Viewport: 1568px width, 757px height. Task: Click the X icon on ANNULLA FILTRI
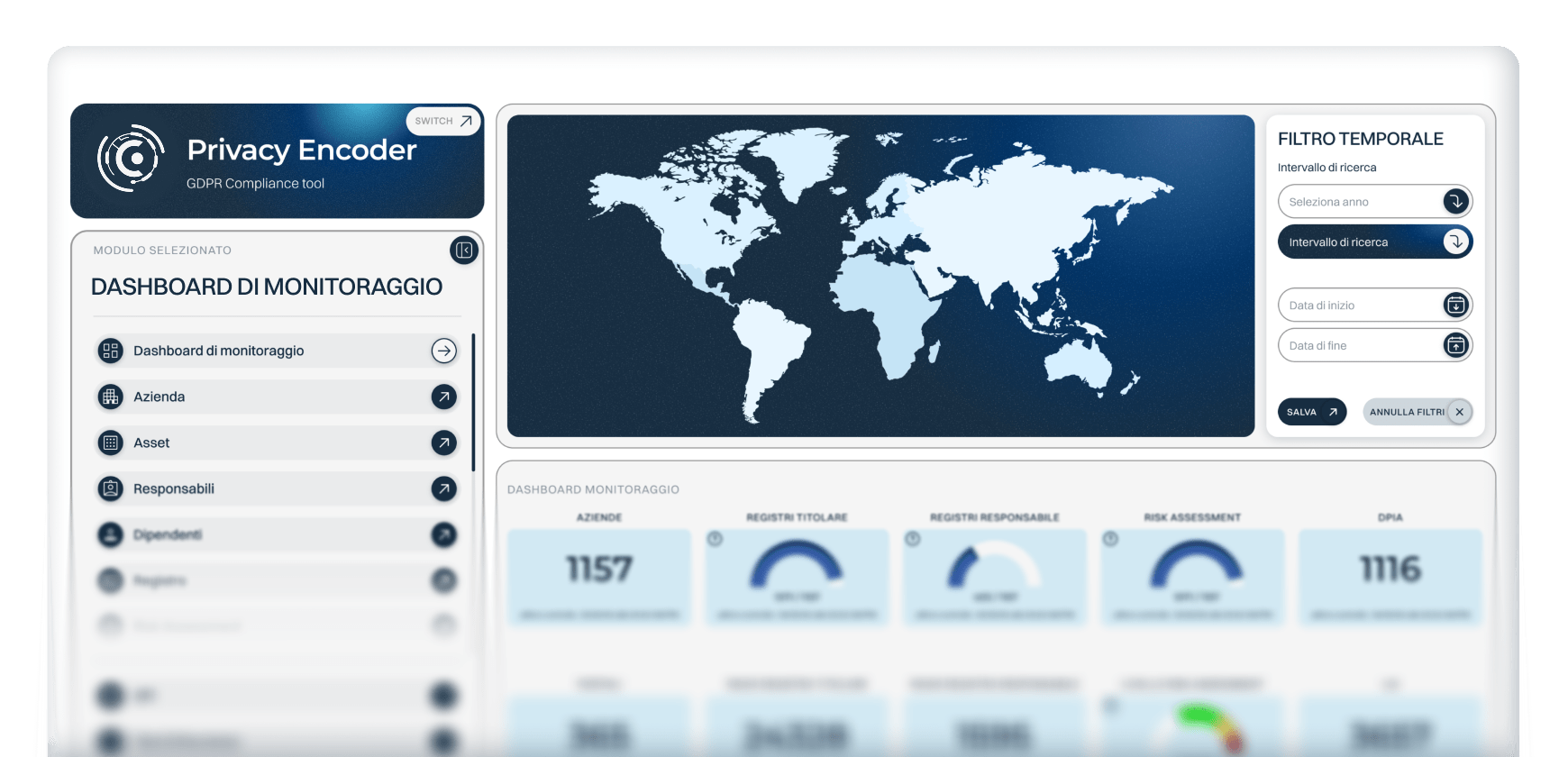[x=1459, y=412]
